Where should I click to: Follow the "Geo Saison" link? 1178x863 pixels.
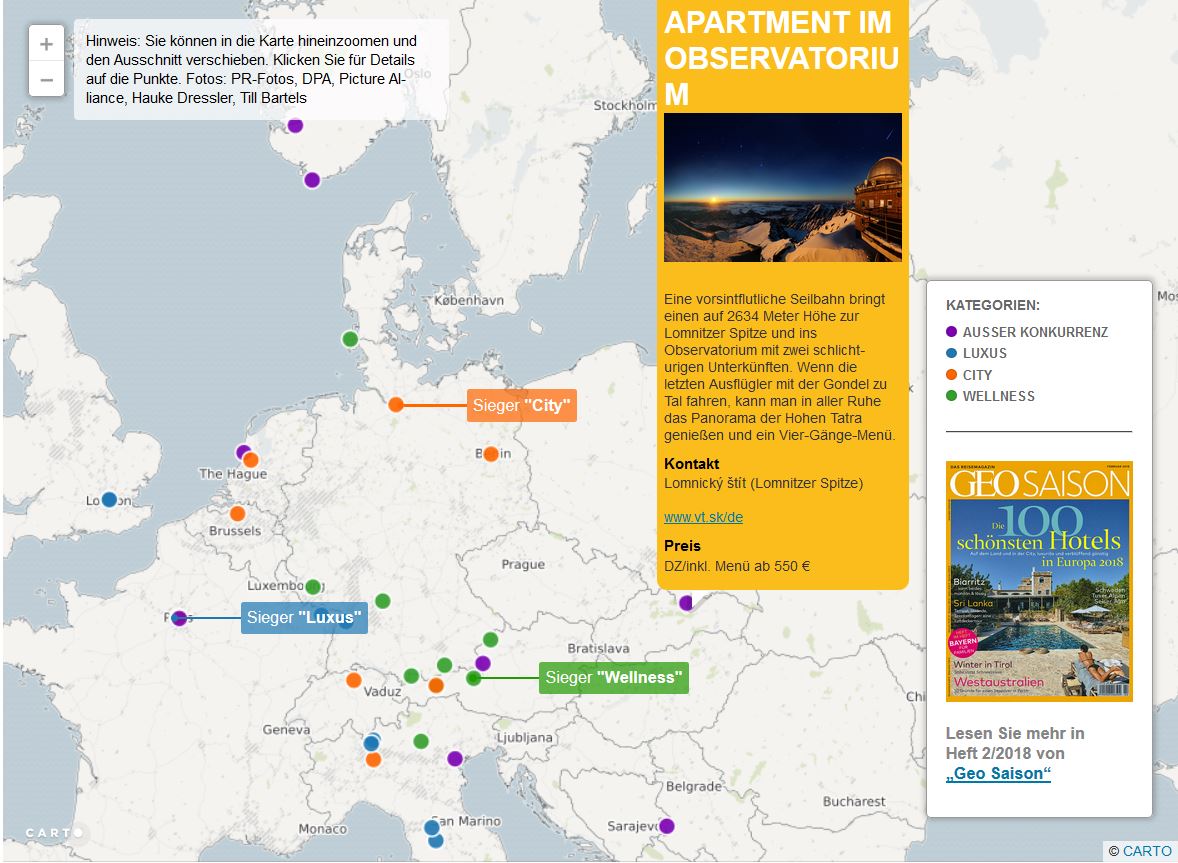pyautogui.click(x=998, y=774)
